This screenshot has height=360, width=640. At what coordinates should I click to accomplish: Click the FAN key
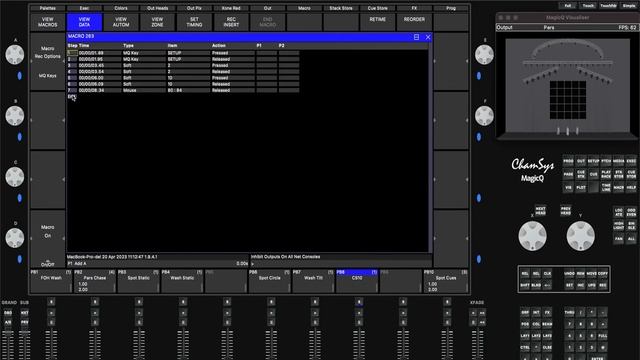pyautogui.click(x=619, y=239)
